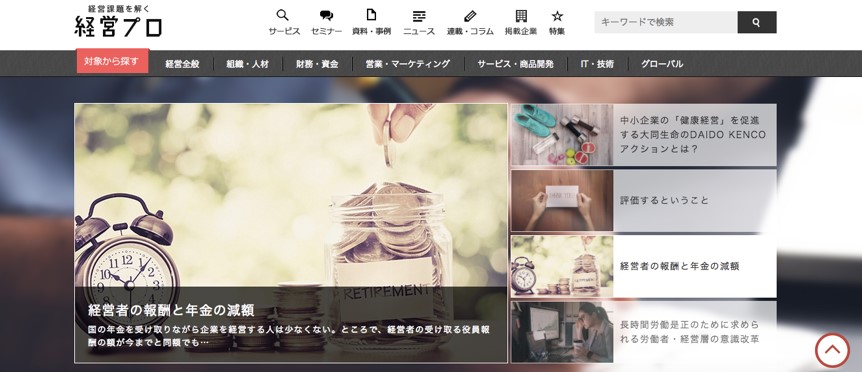Open the sneakers and dumbbells thumbnail

pyautogui.click(x=562, y=135)
